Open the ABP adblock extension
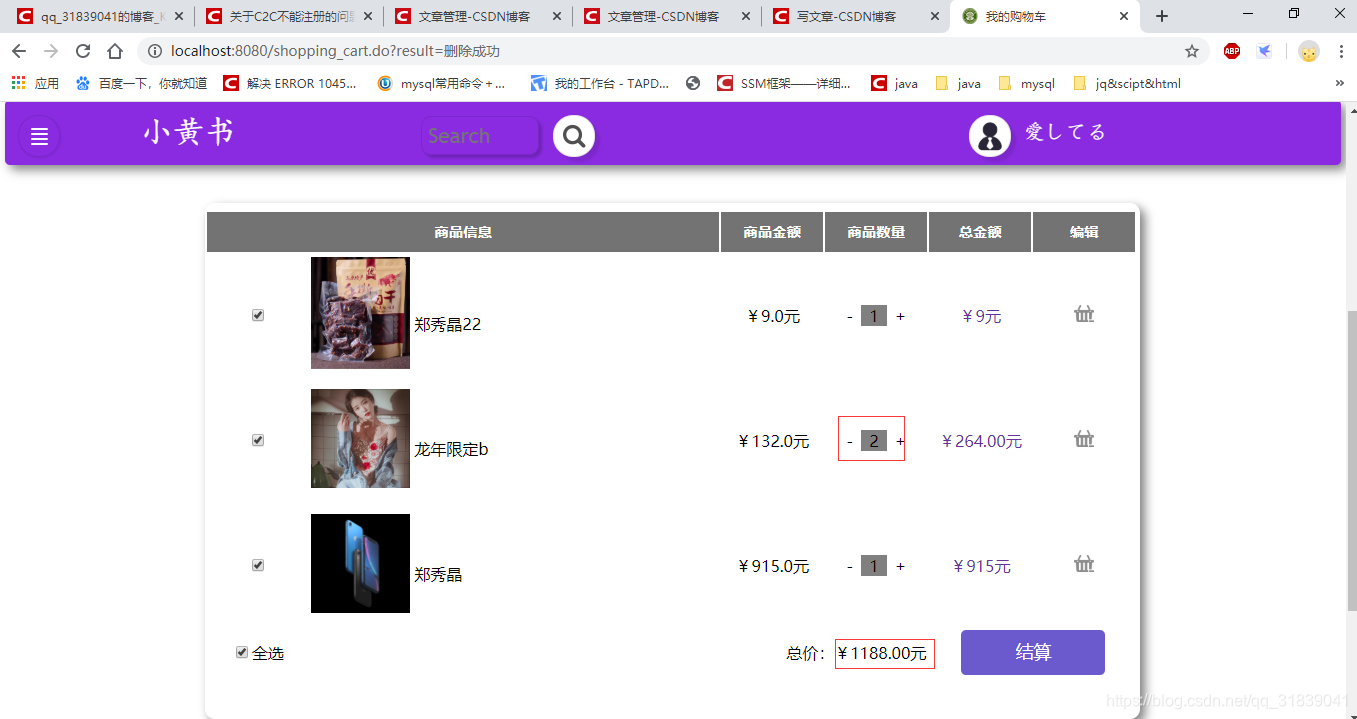Viewport: 1357px width, 719px height. tap(1232, 51)
